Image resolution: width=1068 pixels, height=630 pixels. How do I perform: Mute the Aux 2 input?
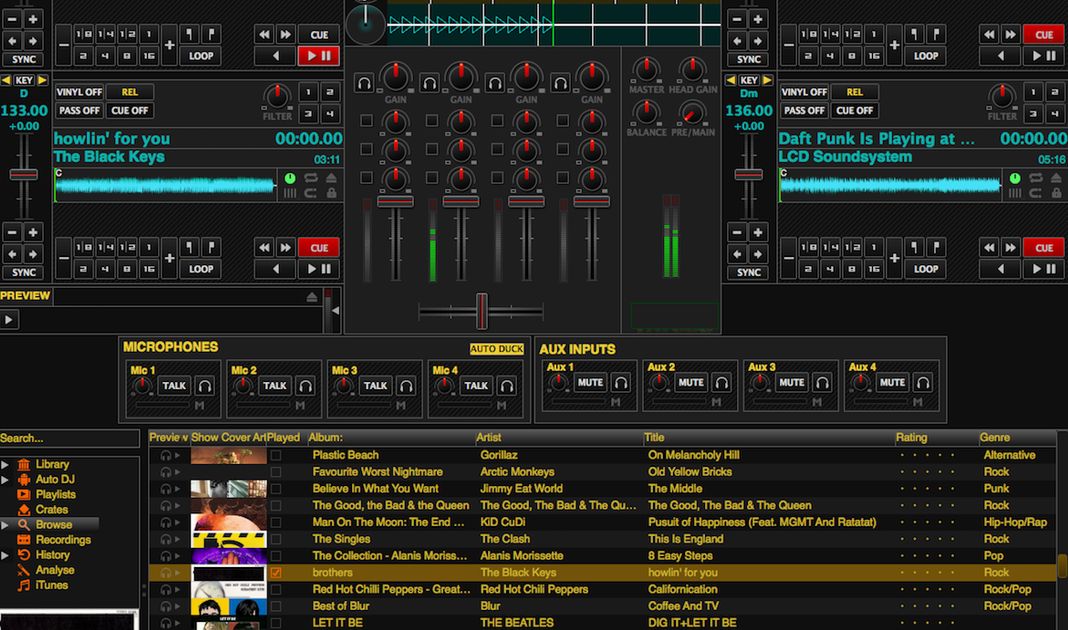tap(691, 382)
